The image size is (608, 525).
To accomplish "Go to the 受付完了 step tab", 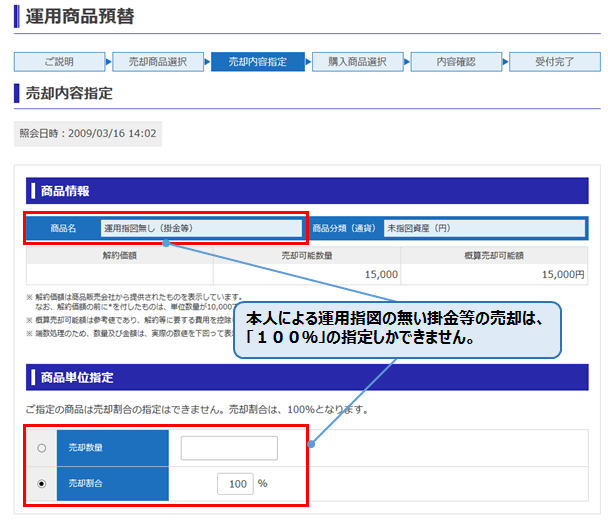I will coord(554,62).
